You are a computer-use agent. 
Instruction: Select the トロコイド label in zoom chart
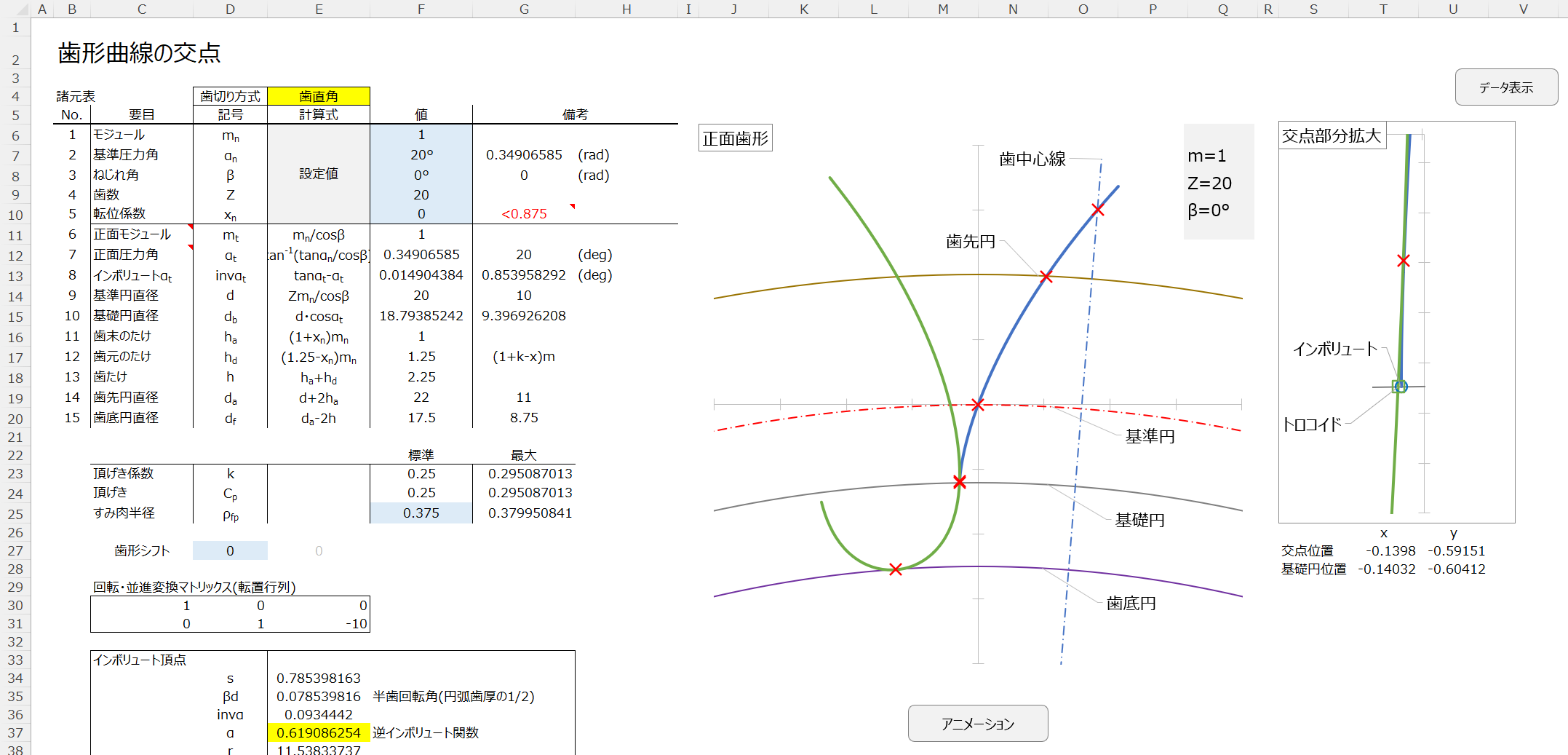tap(1311, 424)
